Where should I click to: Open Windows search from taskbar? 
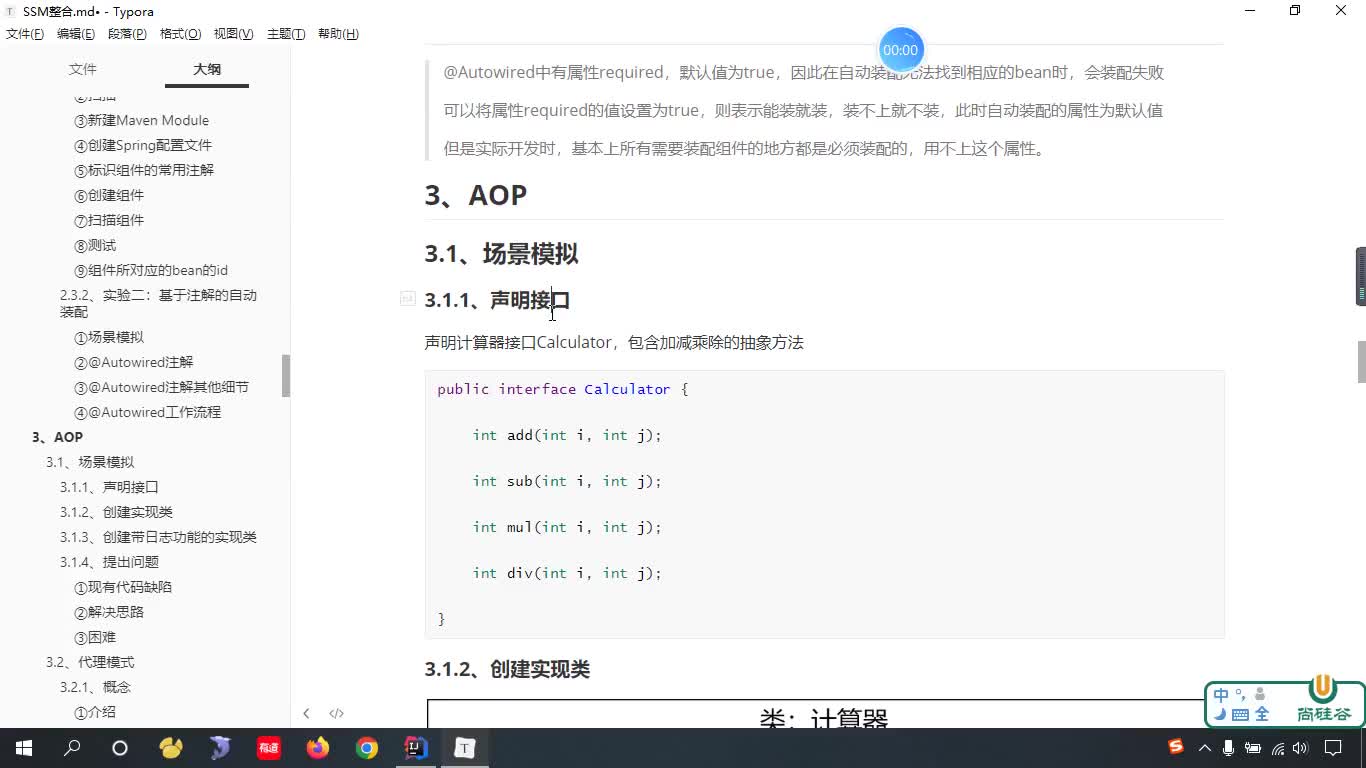tap(72, 748)
